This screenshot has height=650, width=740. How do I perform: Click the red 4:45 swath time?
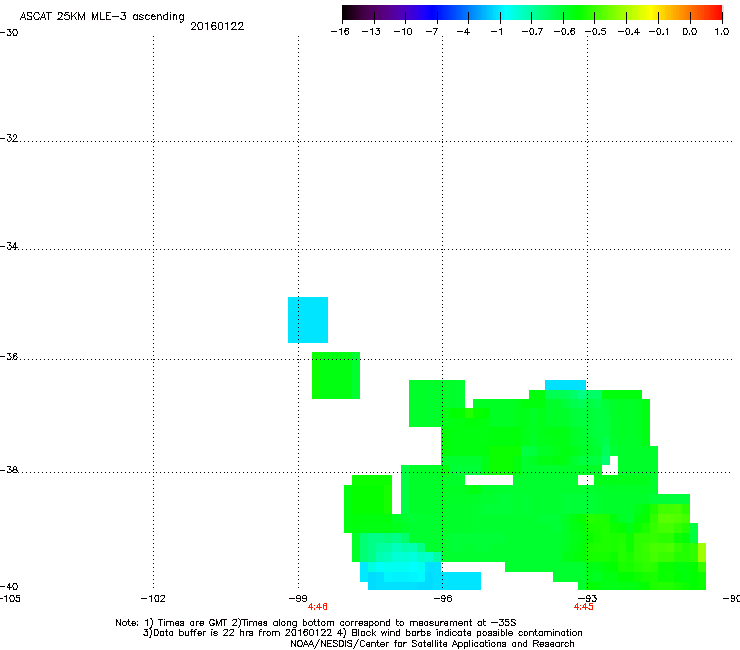click(584, 607)
